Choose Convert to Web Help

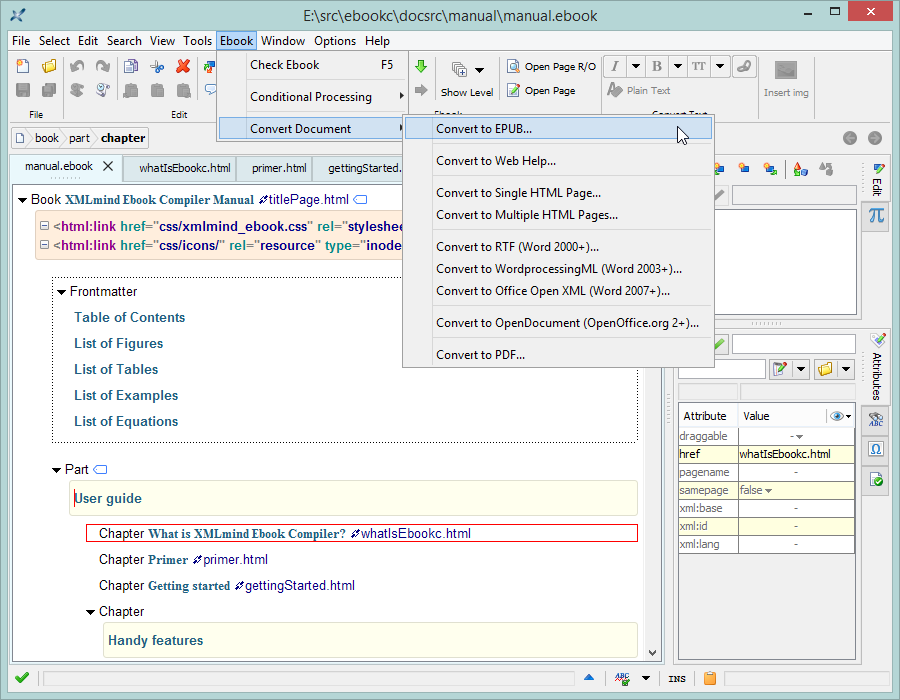pyautogui.click(x=558, y=161)
